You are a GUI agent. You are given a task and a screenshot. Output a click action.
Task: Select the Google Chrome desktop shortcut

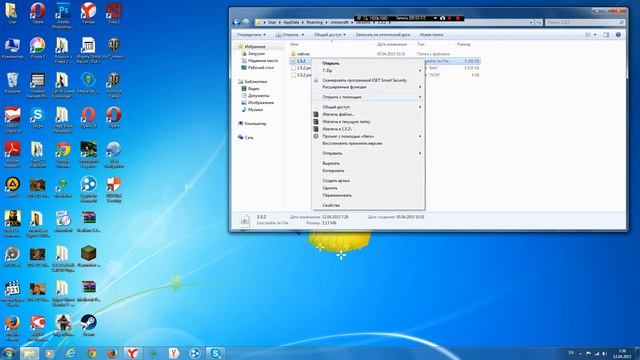point(63,154)
